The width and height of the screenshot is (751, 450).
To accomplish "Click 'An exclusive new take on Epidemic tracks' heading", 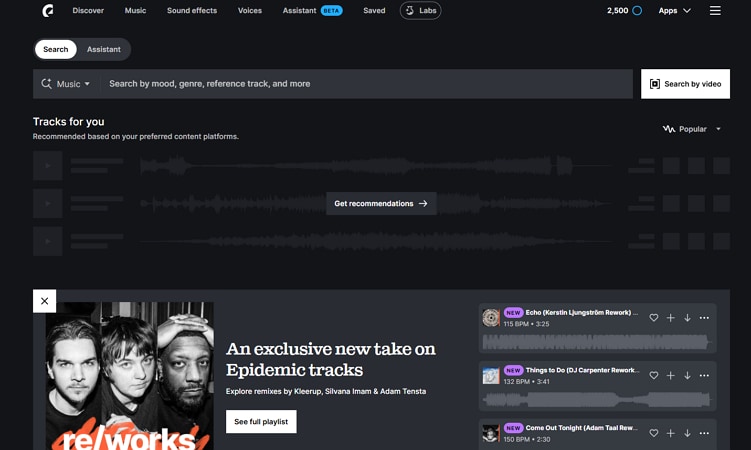I will click(x=331, y=359).
